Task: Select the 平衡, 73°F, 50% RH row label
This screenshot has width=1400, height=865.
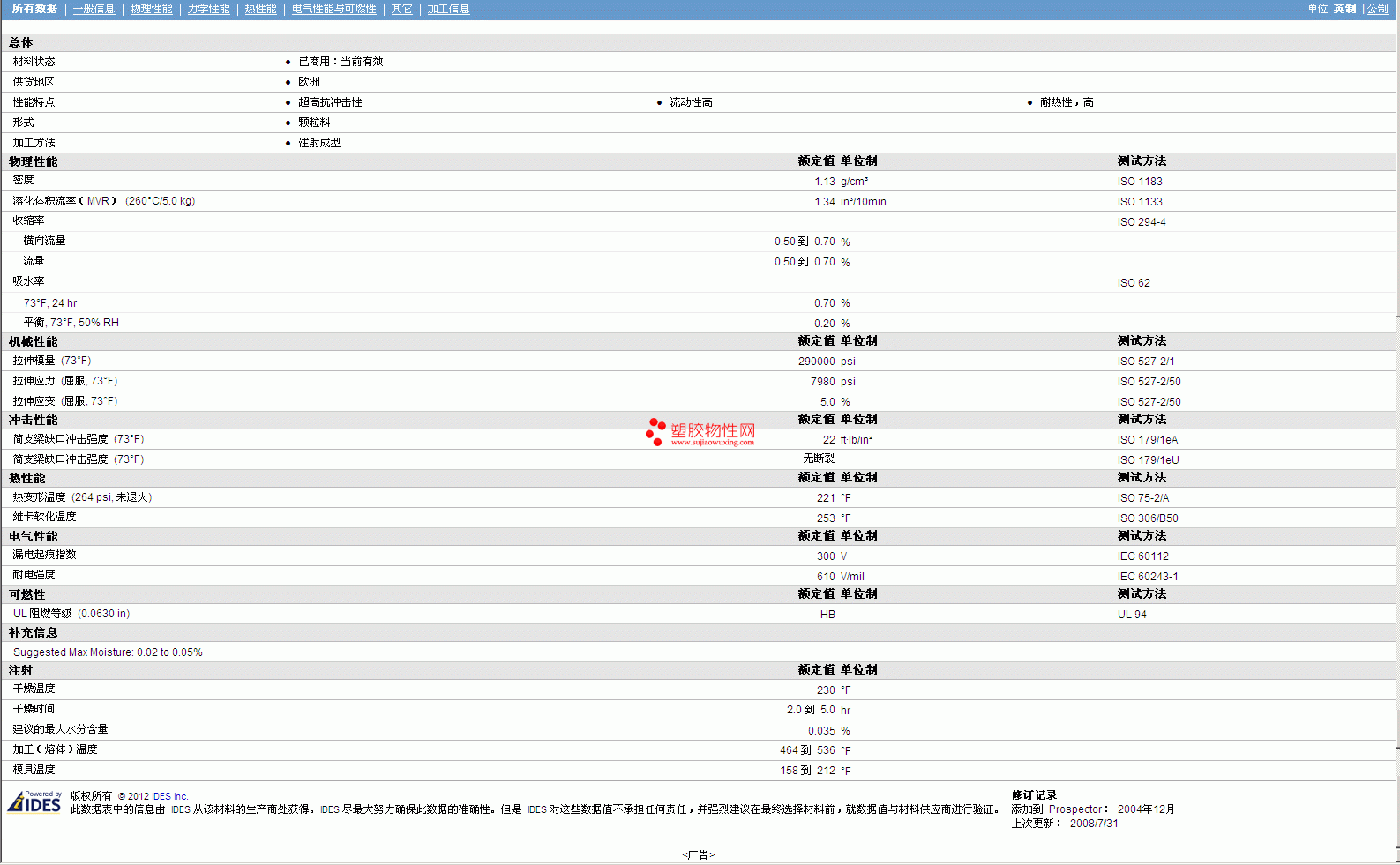Action: point(71,323)
